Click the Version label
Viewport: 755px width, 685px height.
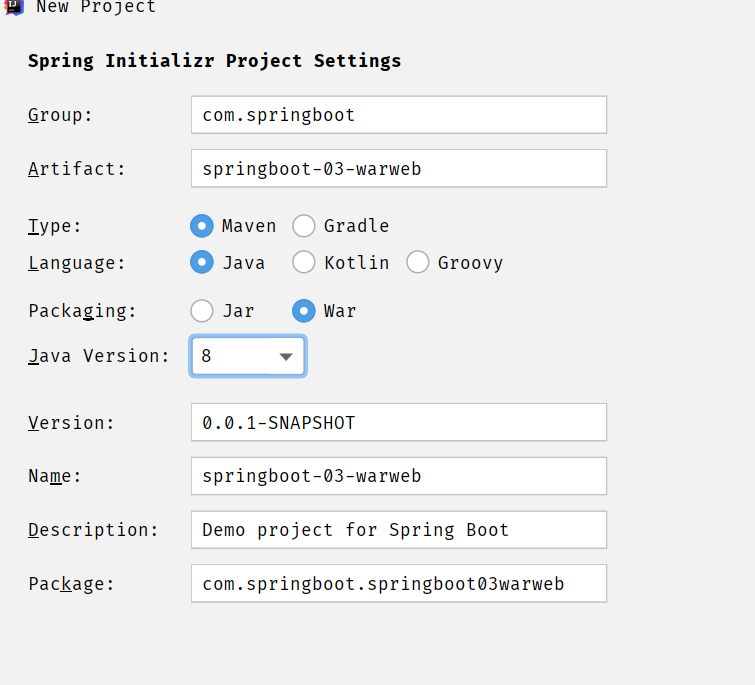tap(71, 423)
